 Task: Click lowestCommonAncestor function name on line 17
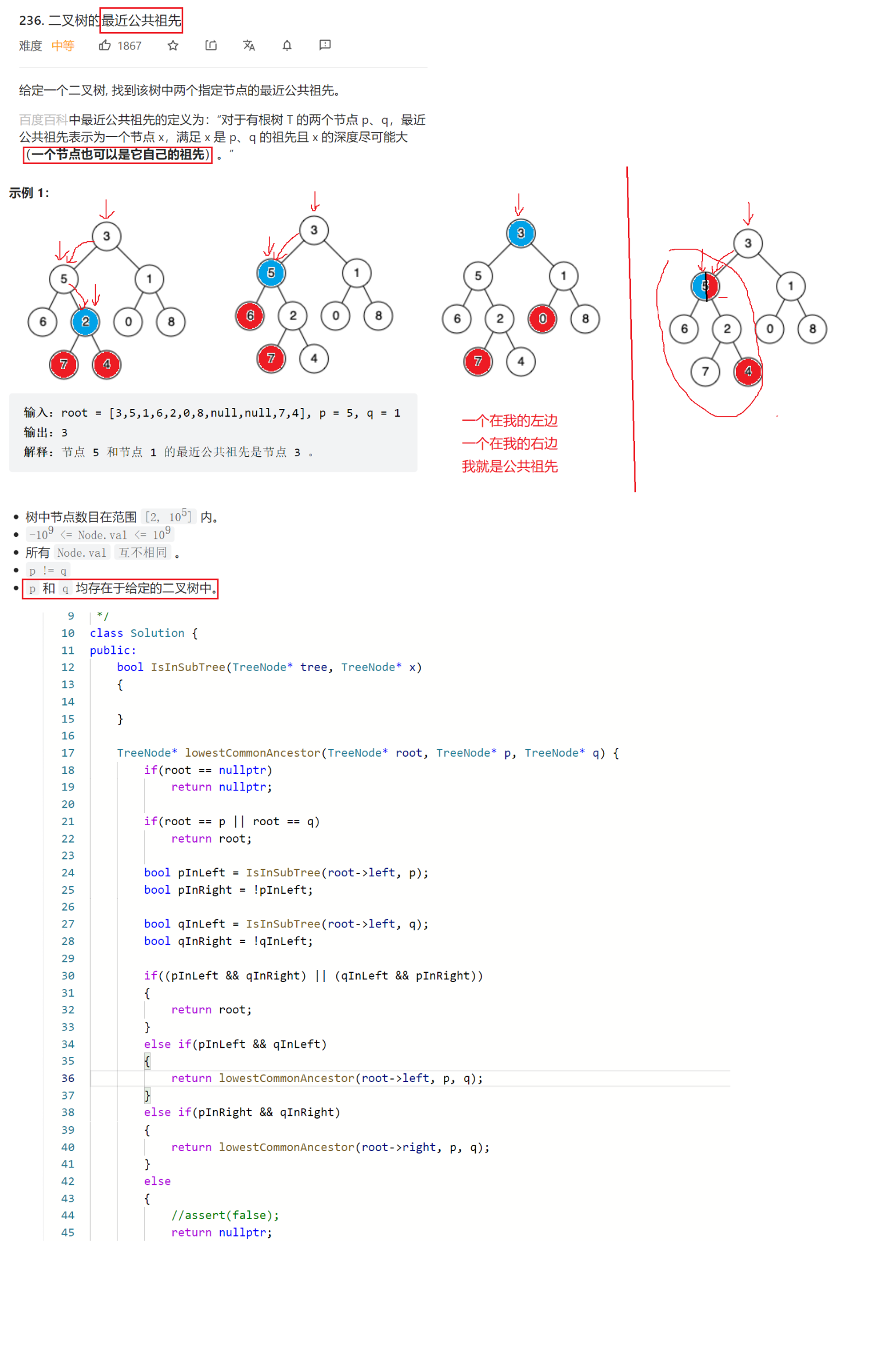point(252,753)
